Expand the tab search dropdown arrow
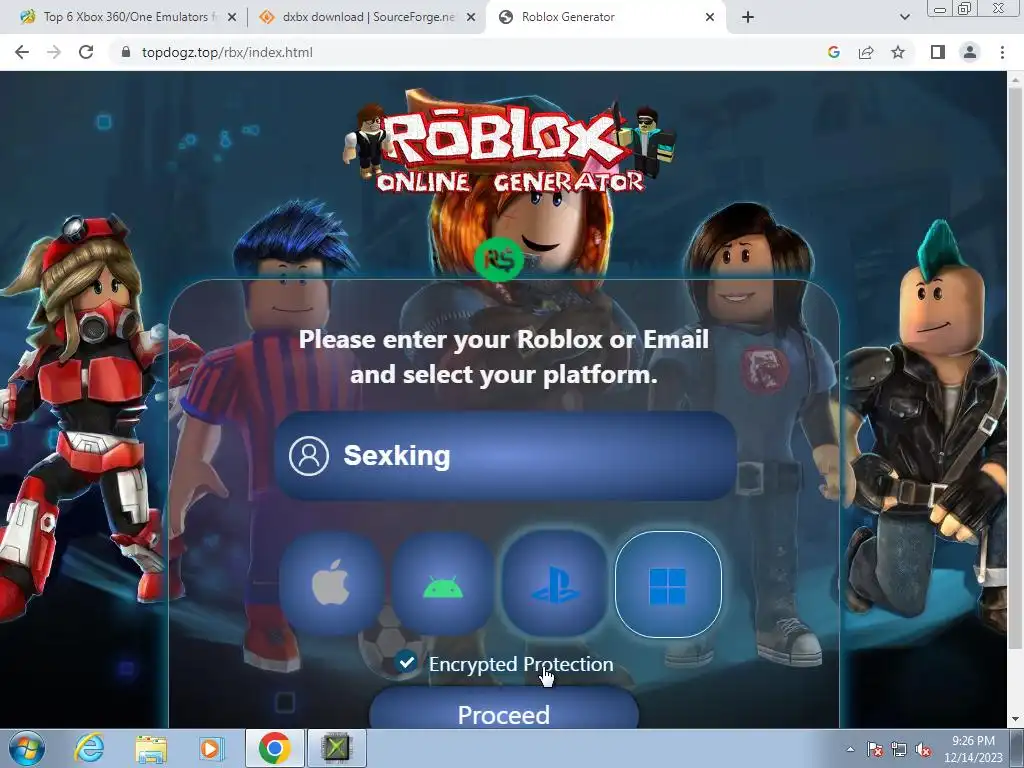Screen dimensions: 1024x768 pyautogui.click(x=904, y=18)
